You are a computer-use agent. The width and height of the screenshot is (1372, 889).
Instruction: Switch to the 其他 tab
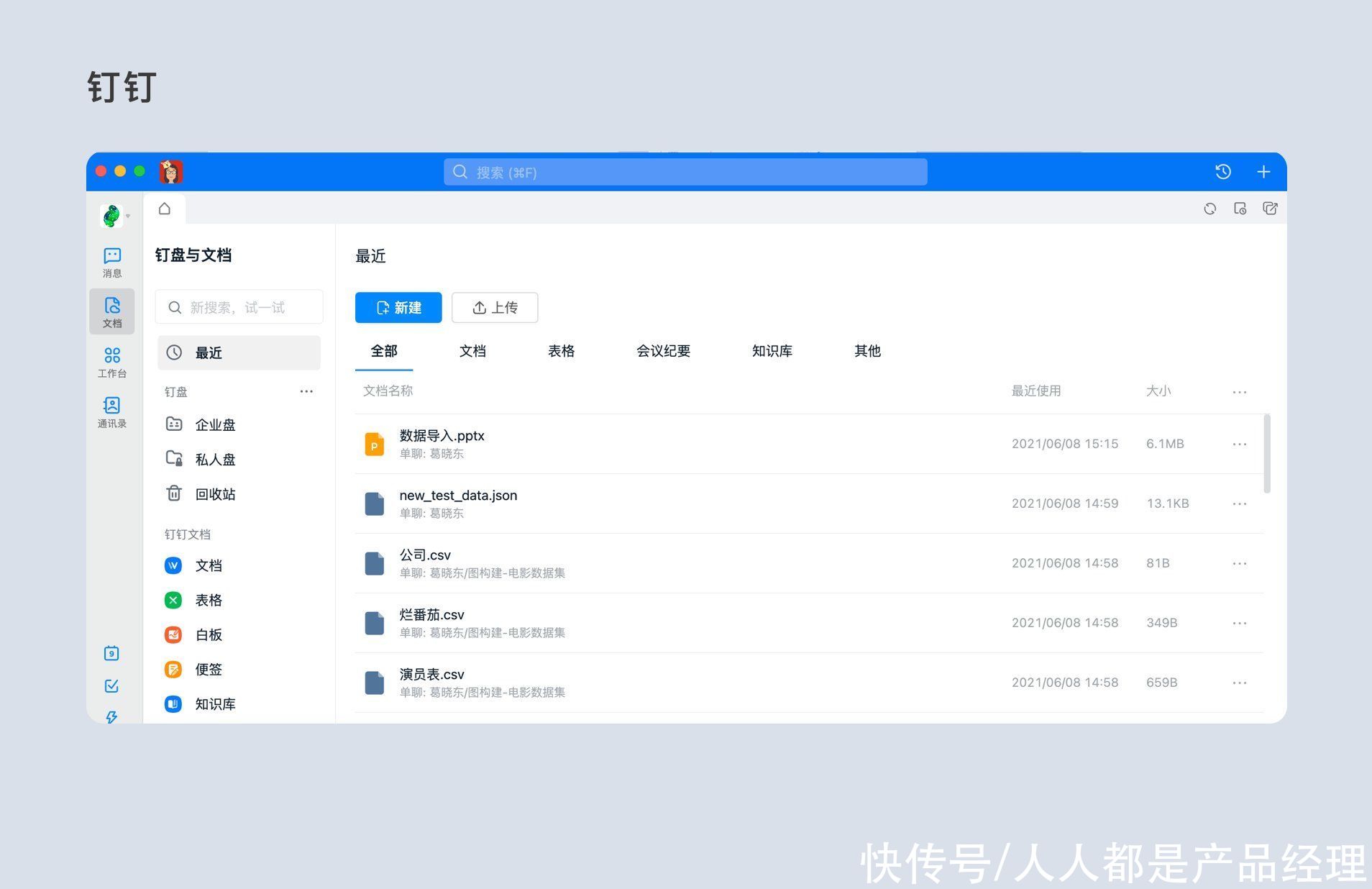point(867,351)
